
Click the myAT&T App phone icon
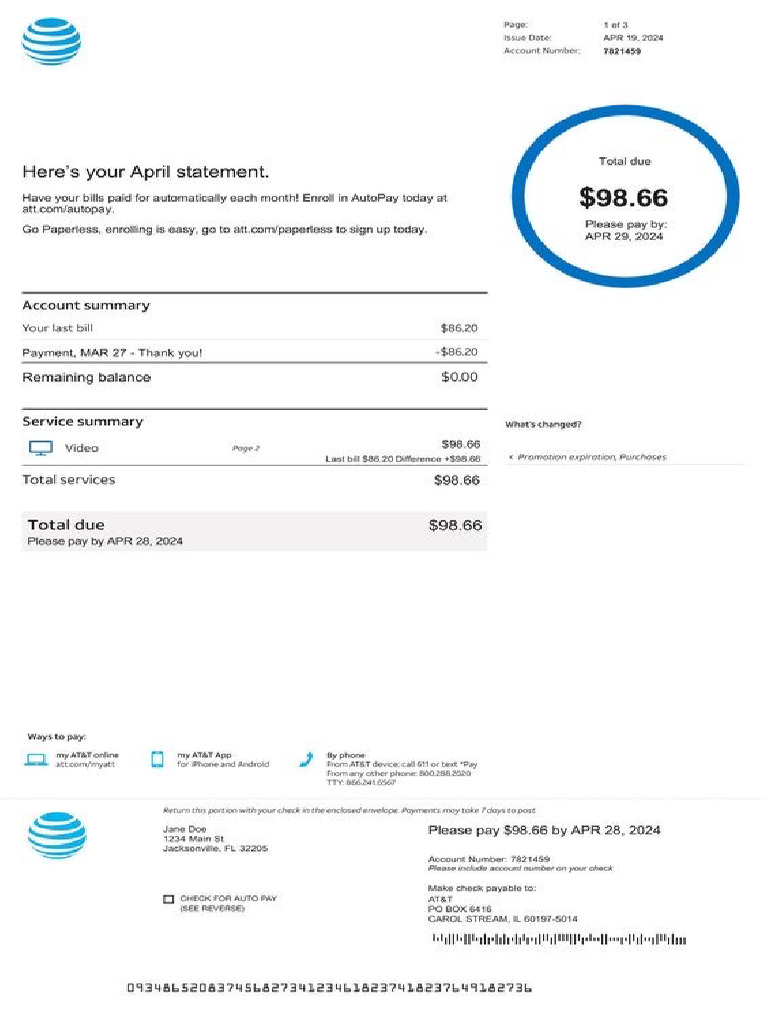click(157, 759)
